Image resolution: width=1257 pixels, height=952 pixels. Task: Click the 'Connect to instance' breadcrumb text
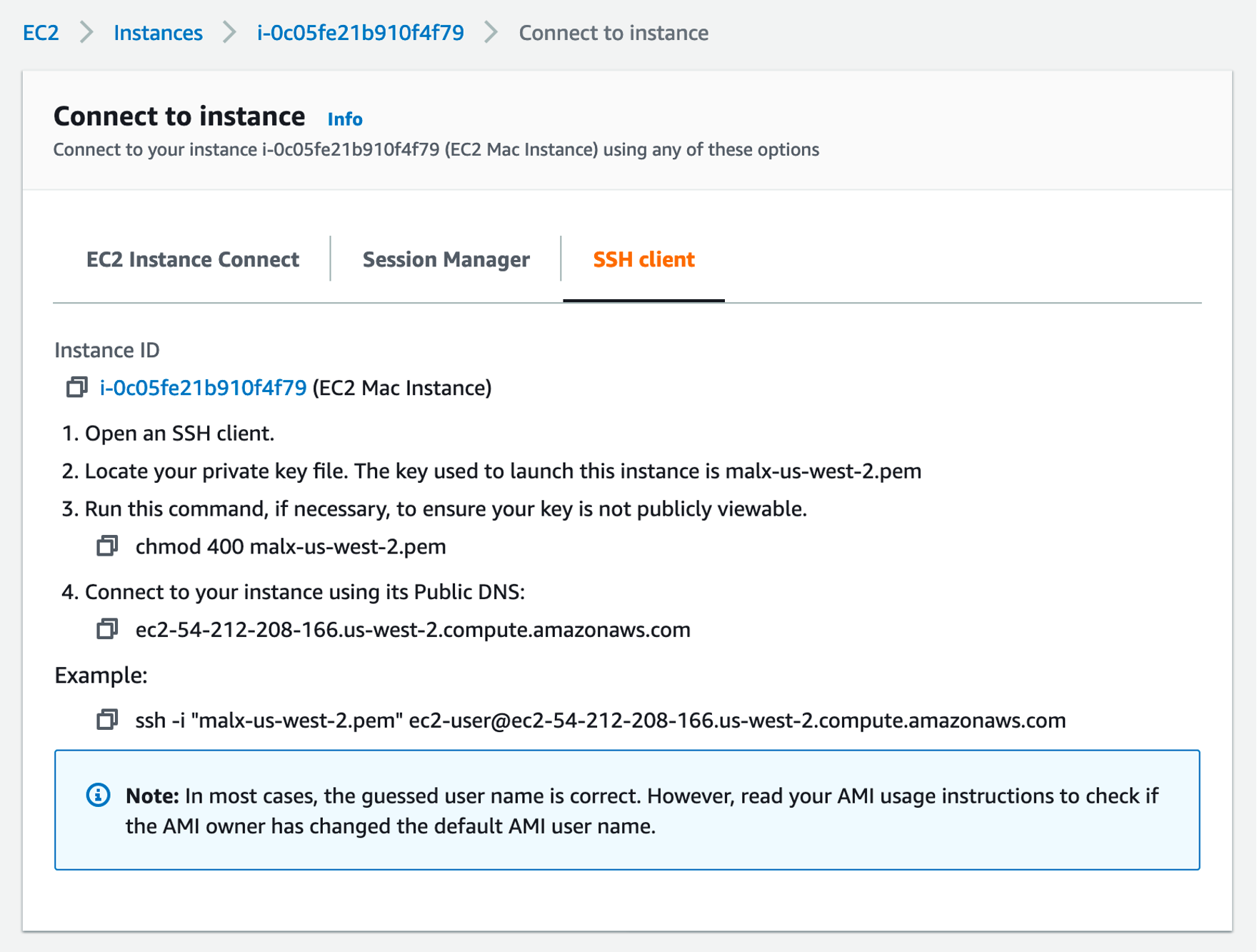pos(614,33)
